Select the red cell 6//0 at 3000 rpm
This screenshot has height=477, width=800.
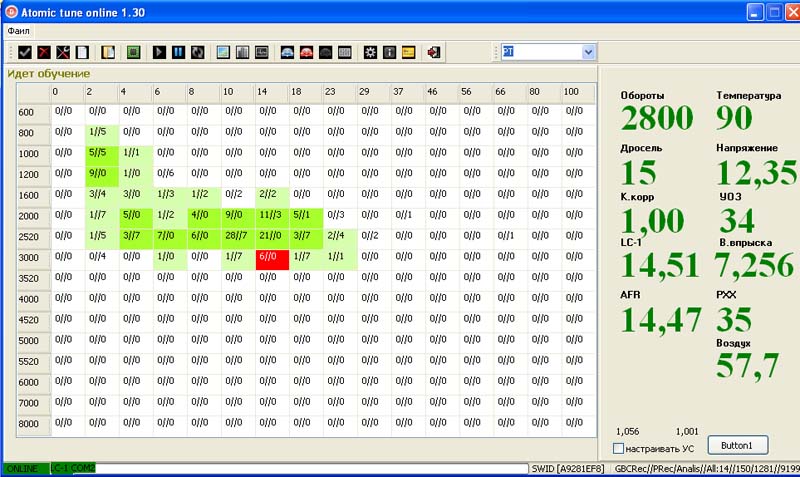click(272, 260)
